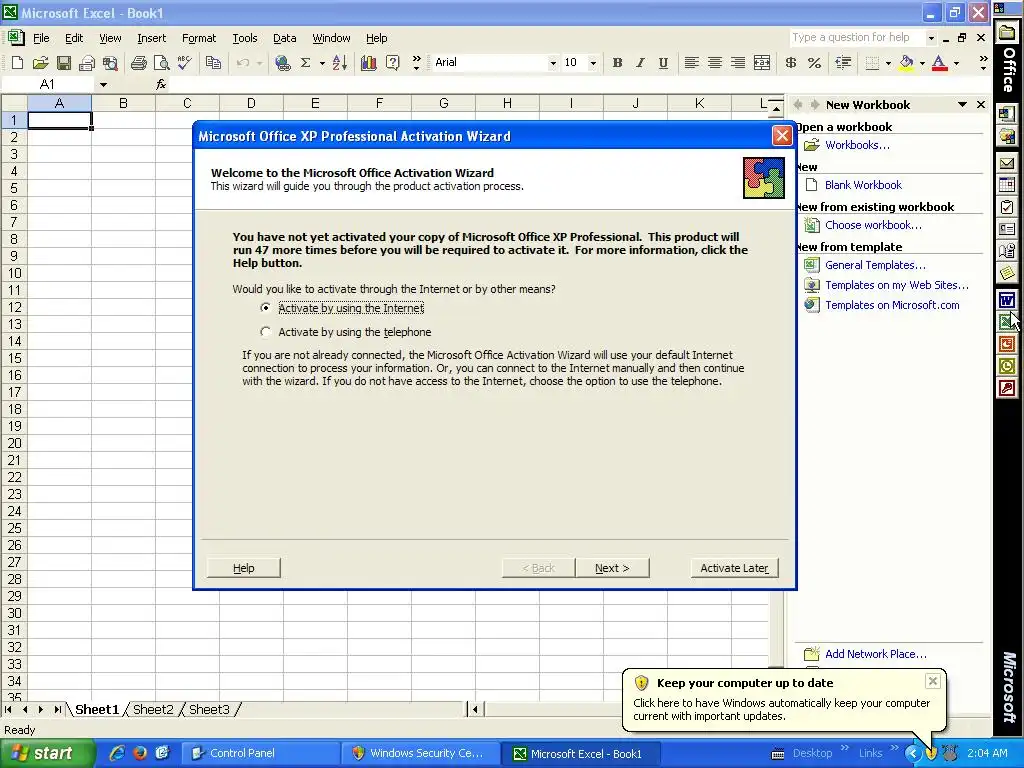This screenshot has width=1024, height=768.
Task: Open Print Preview from the toolbar
Action: pos(161,63)
